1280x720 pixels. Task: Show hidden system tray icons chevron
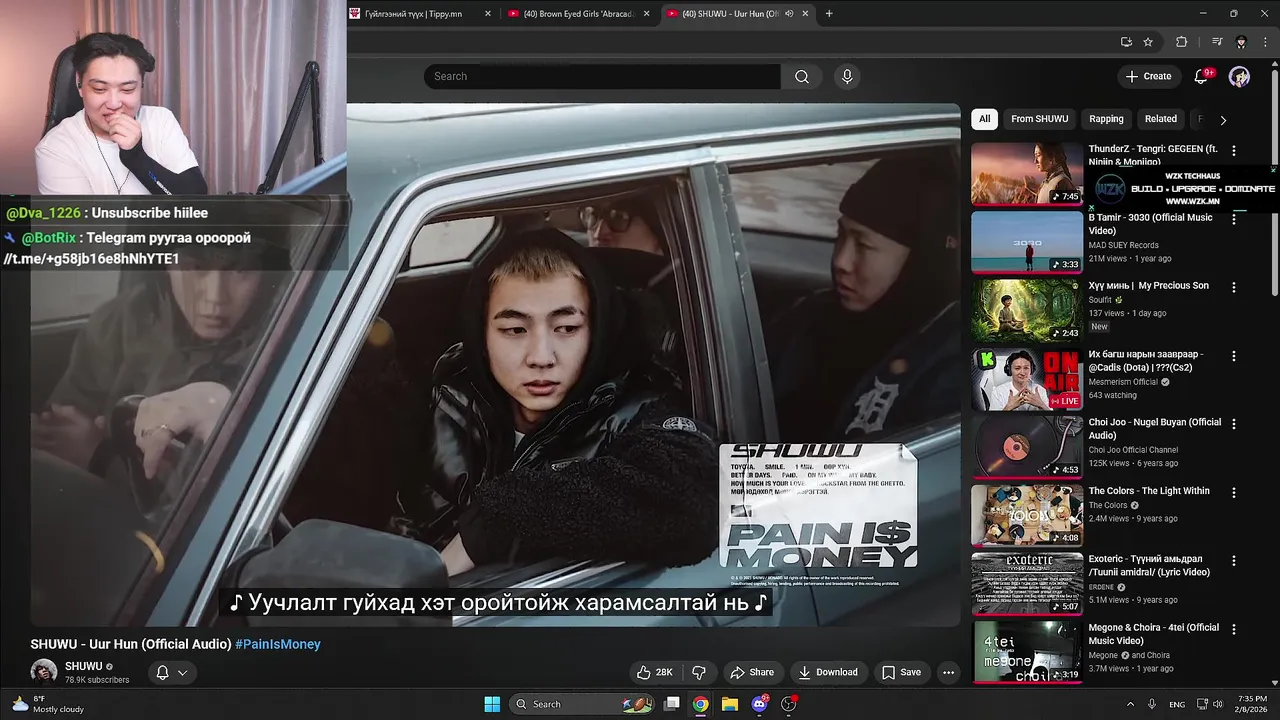(1130, 704)
